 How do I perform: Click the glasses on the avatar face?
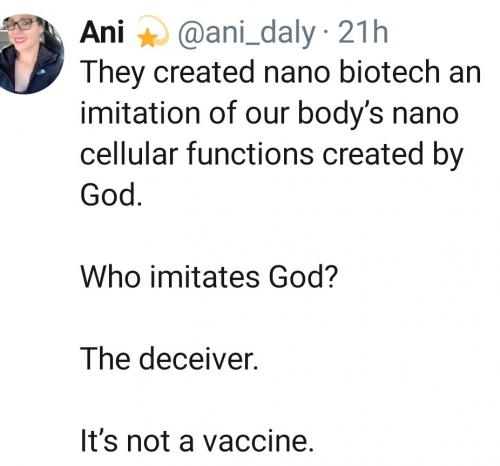(22, 25)
